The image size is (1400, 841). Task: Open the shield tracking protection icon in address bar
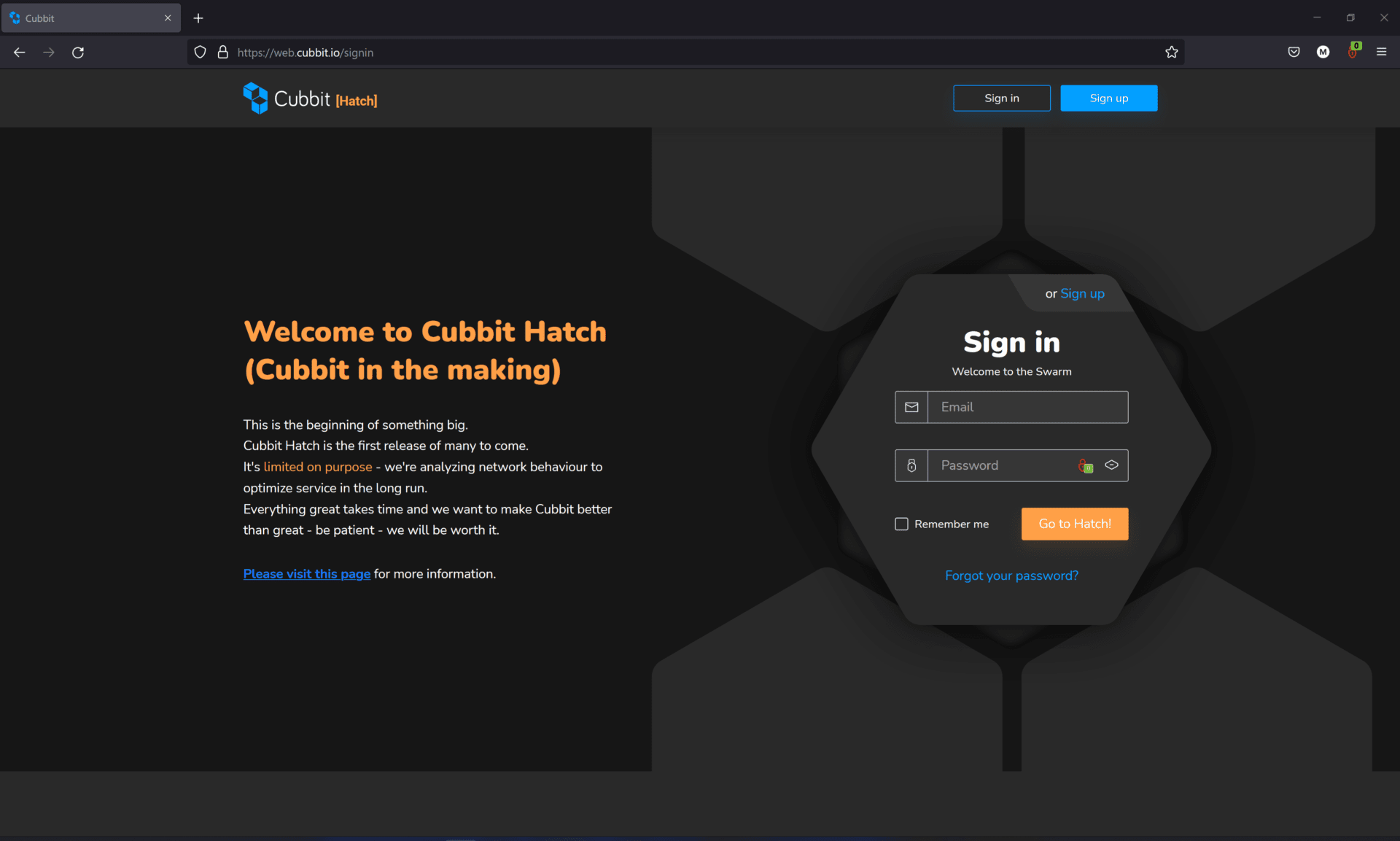pos(199,52)
